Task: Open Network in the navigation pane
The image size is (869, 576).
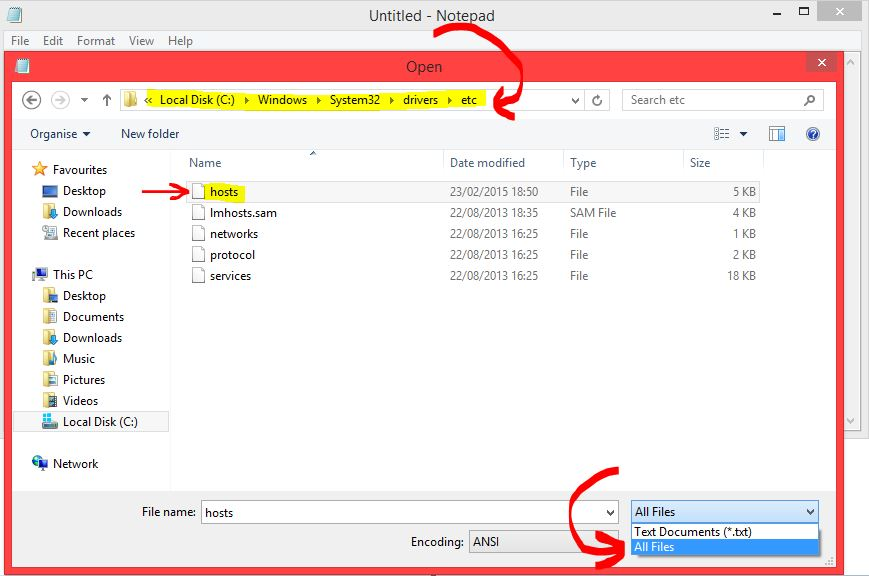Action: (75, 464)
